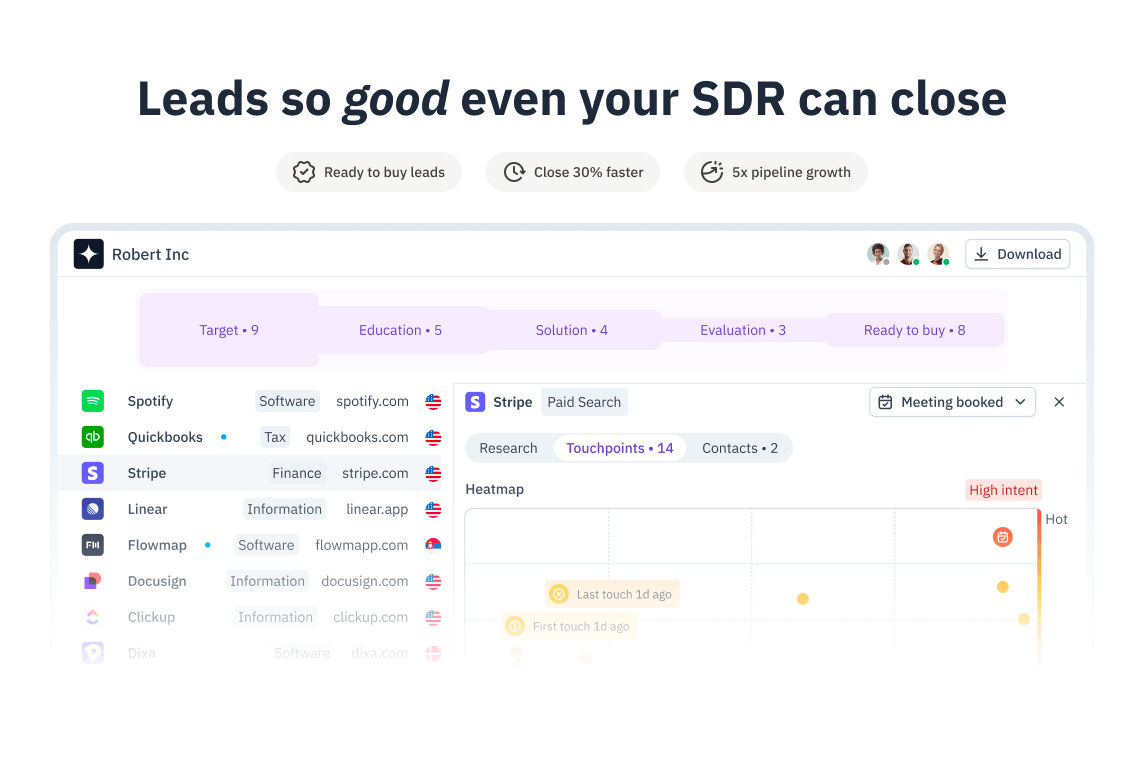Click the blue dot next to Quickbooks
The height and width of the screenshot is (758, 1144).
[x=224, y=437]
